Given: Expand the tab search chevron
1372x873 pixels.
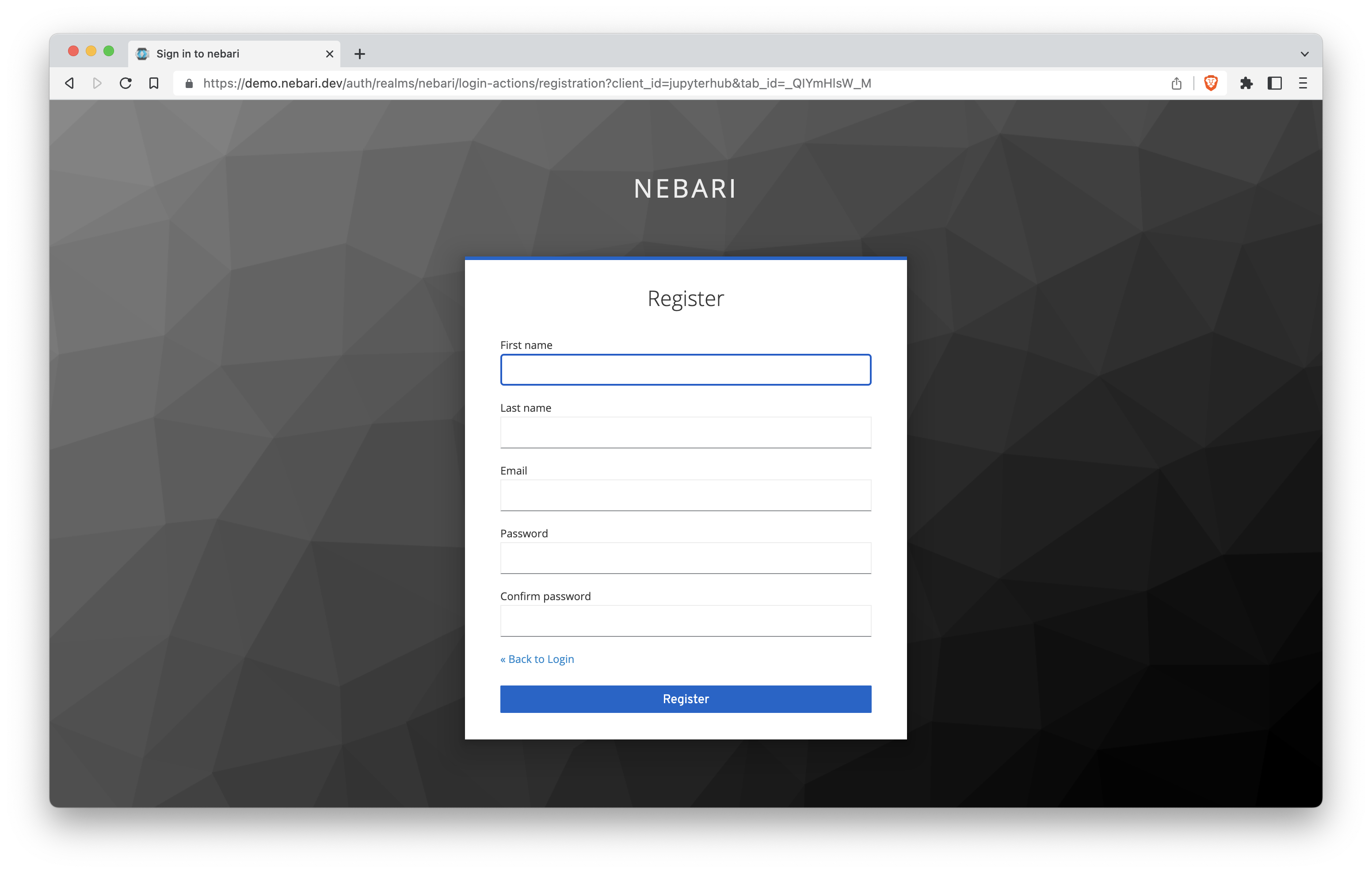Looking at the screenshot, I should pos(1304,54).
